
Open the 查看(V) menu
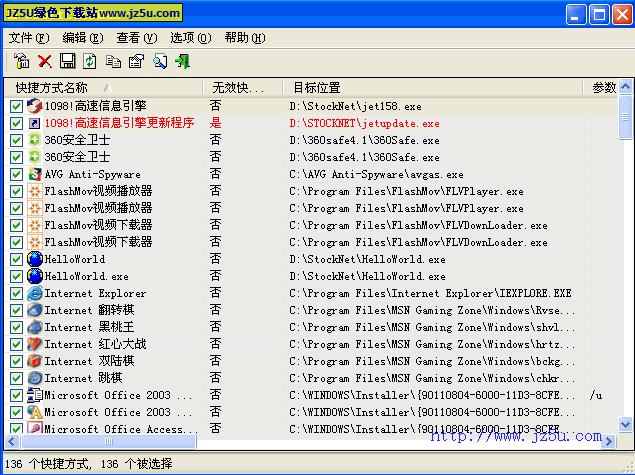[x=137, y=38]
